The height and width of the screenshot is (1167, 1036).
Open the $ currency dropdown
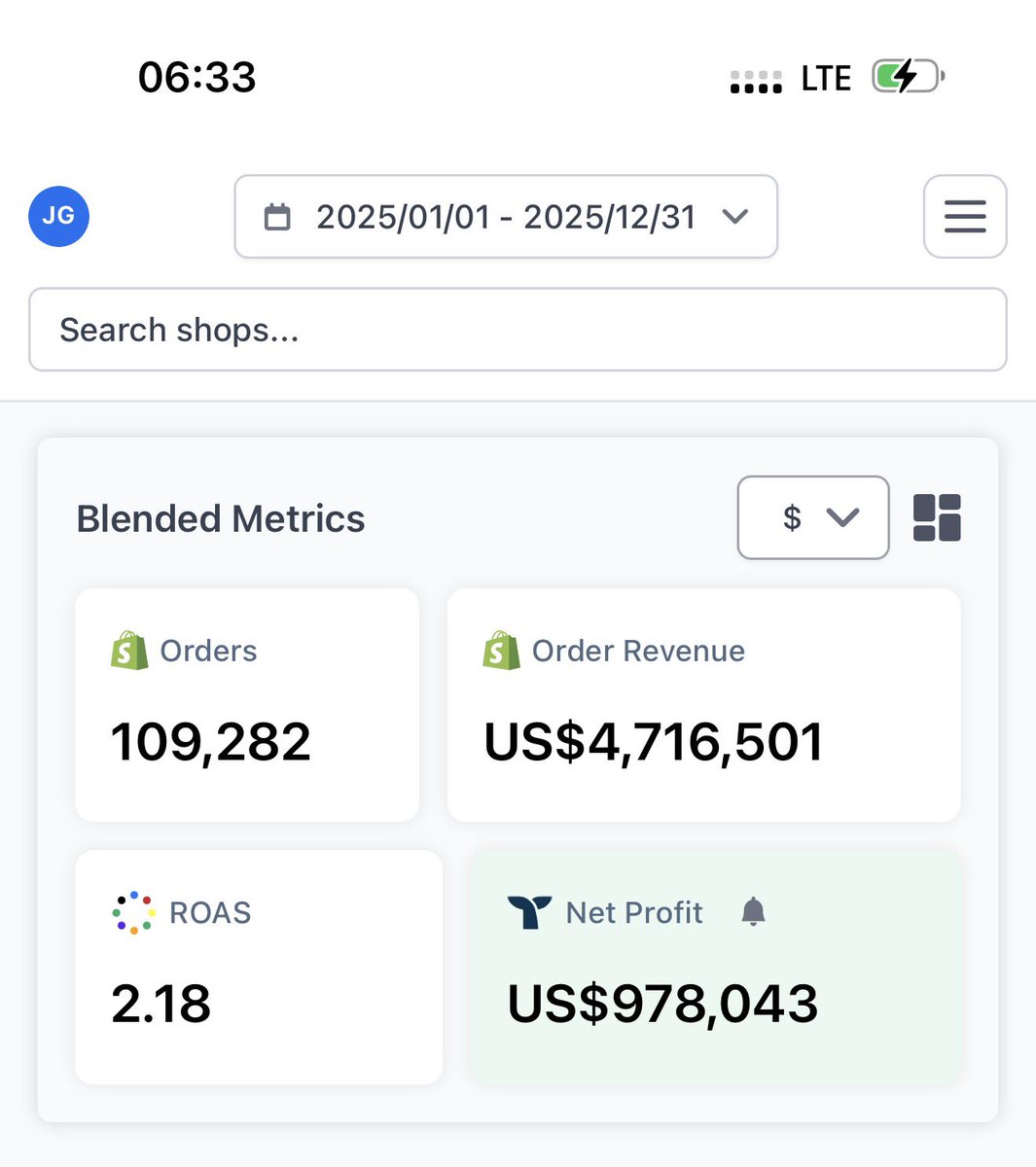pos(813,517)
